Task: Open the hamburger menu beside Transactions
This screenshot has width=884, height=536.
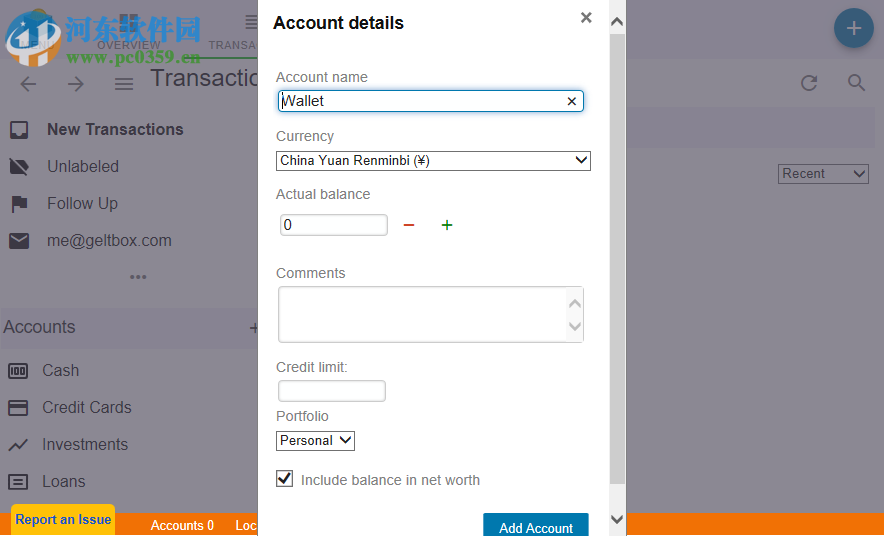Action: (x=124, y=84)
